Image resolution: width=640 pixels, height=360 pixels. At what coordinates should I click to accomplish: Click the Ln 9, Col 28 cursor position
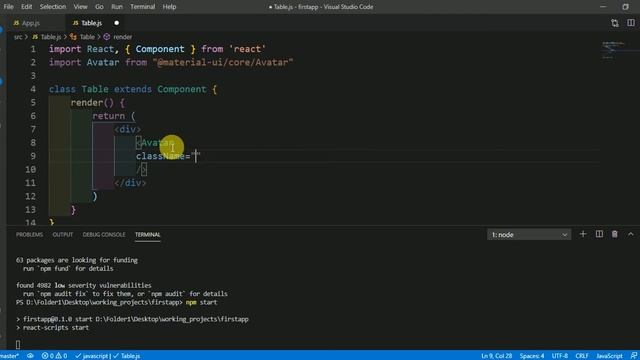pos(496,356)
